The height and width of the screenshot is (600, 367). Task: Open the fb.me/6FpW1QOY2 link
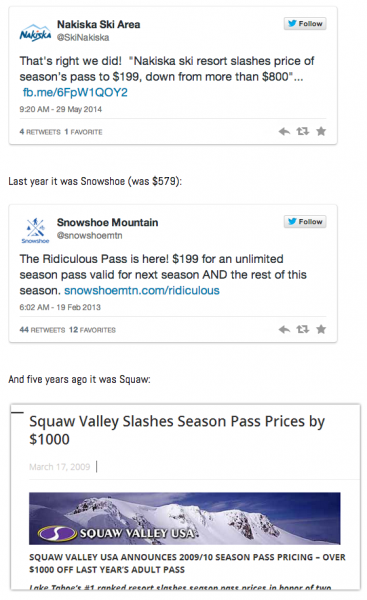(x=75, y=93)
